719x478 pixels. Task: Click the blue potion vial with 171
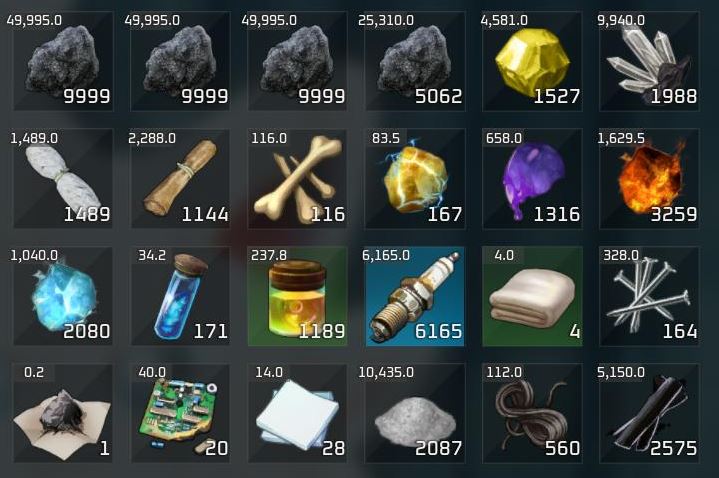pos(181,296)
